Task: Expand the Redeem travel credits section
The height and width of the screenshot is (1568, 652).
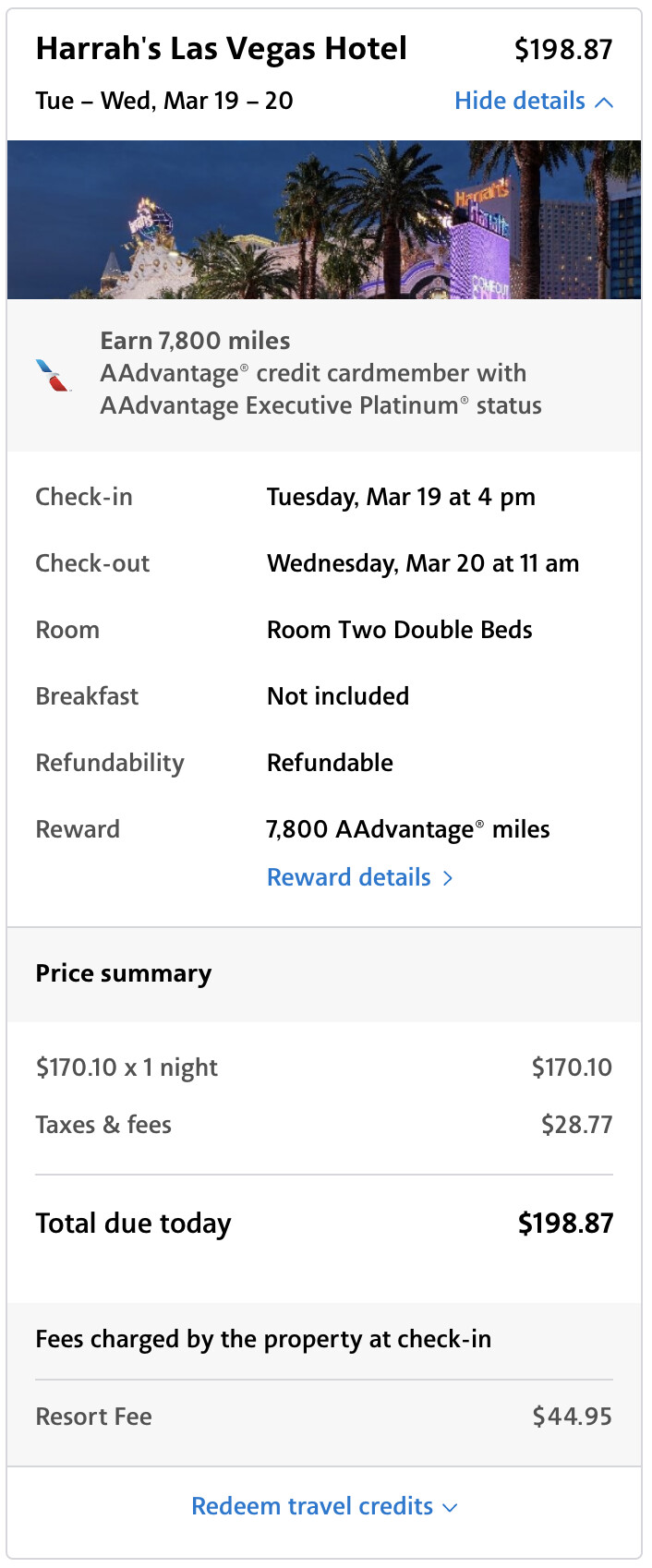Action: [312, 1506]
